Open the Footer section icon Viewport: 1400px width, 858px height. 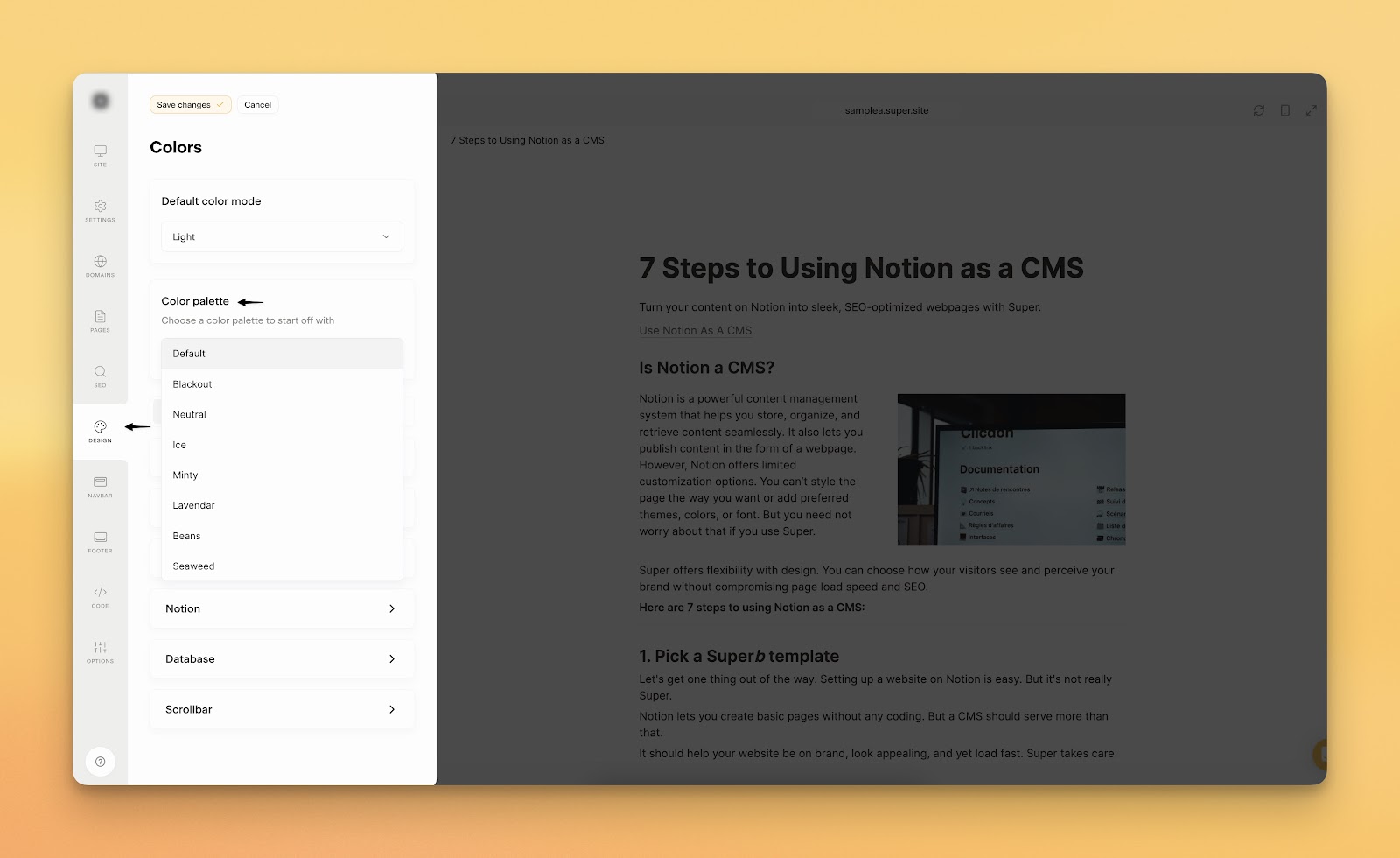pyautogui.click(x=101, y=541)
